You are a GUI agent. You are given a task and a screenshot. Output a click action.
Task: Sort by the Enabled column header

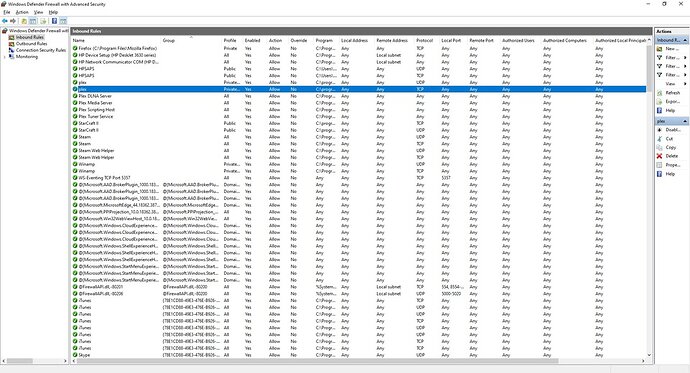[x=254, y=40]
